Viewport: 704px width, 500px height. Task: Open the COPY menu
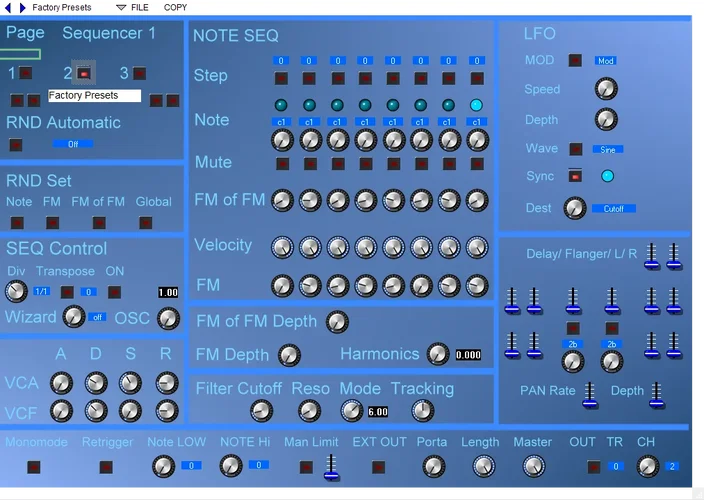[x=175, y=7]
